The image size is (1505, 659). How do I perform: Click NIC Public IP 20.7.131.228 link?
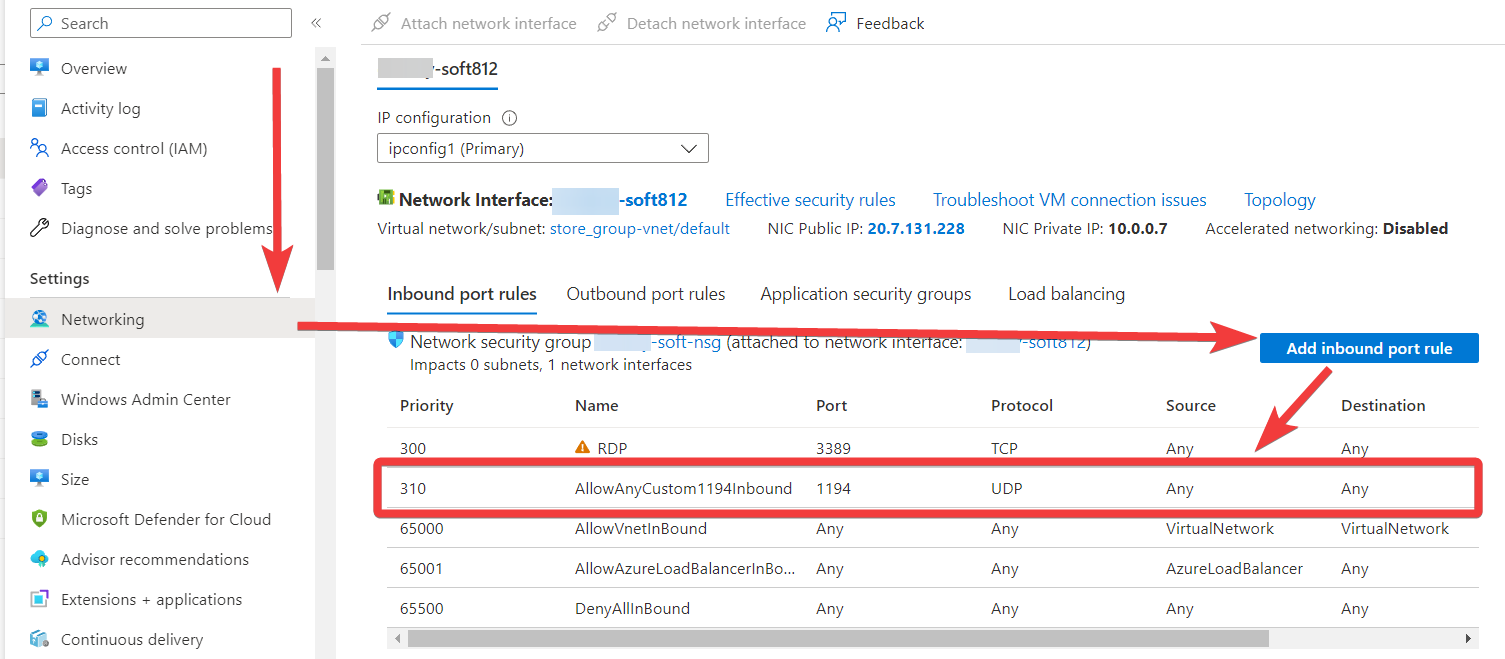tap(916, 229)
